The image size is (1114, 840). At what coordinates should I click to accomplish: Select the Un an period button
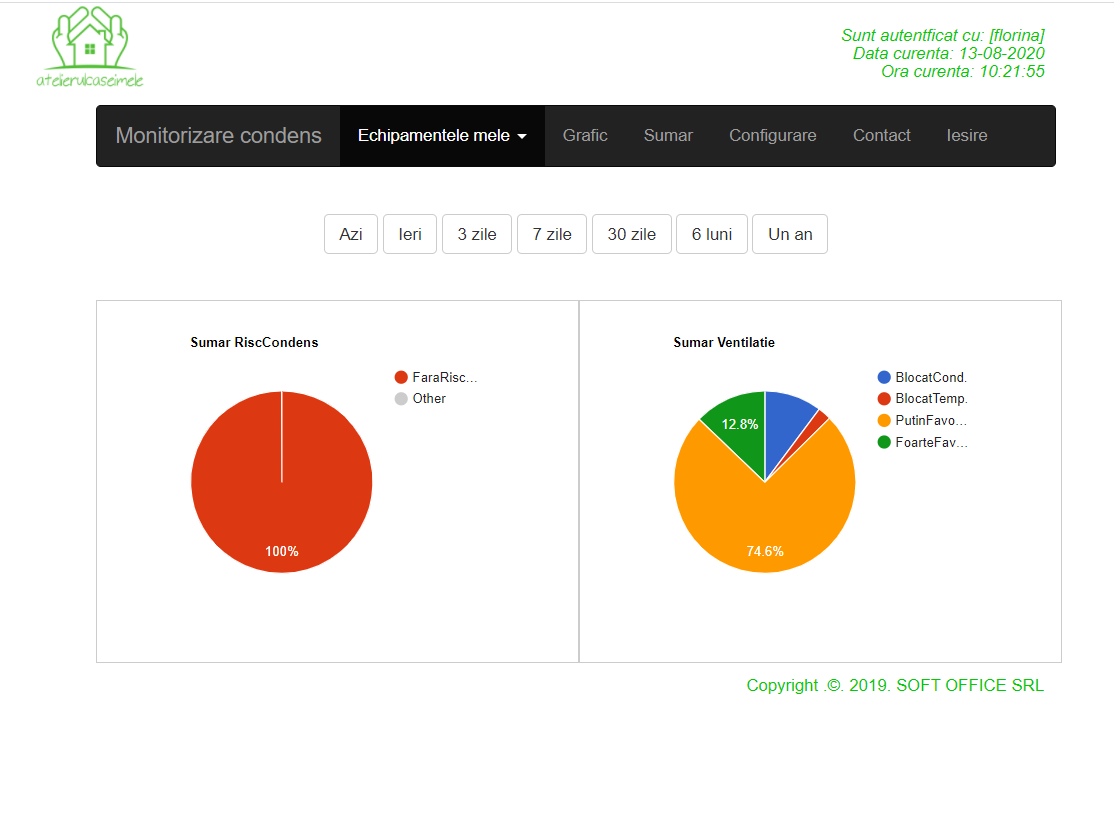coord(790,234)
